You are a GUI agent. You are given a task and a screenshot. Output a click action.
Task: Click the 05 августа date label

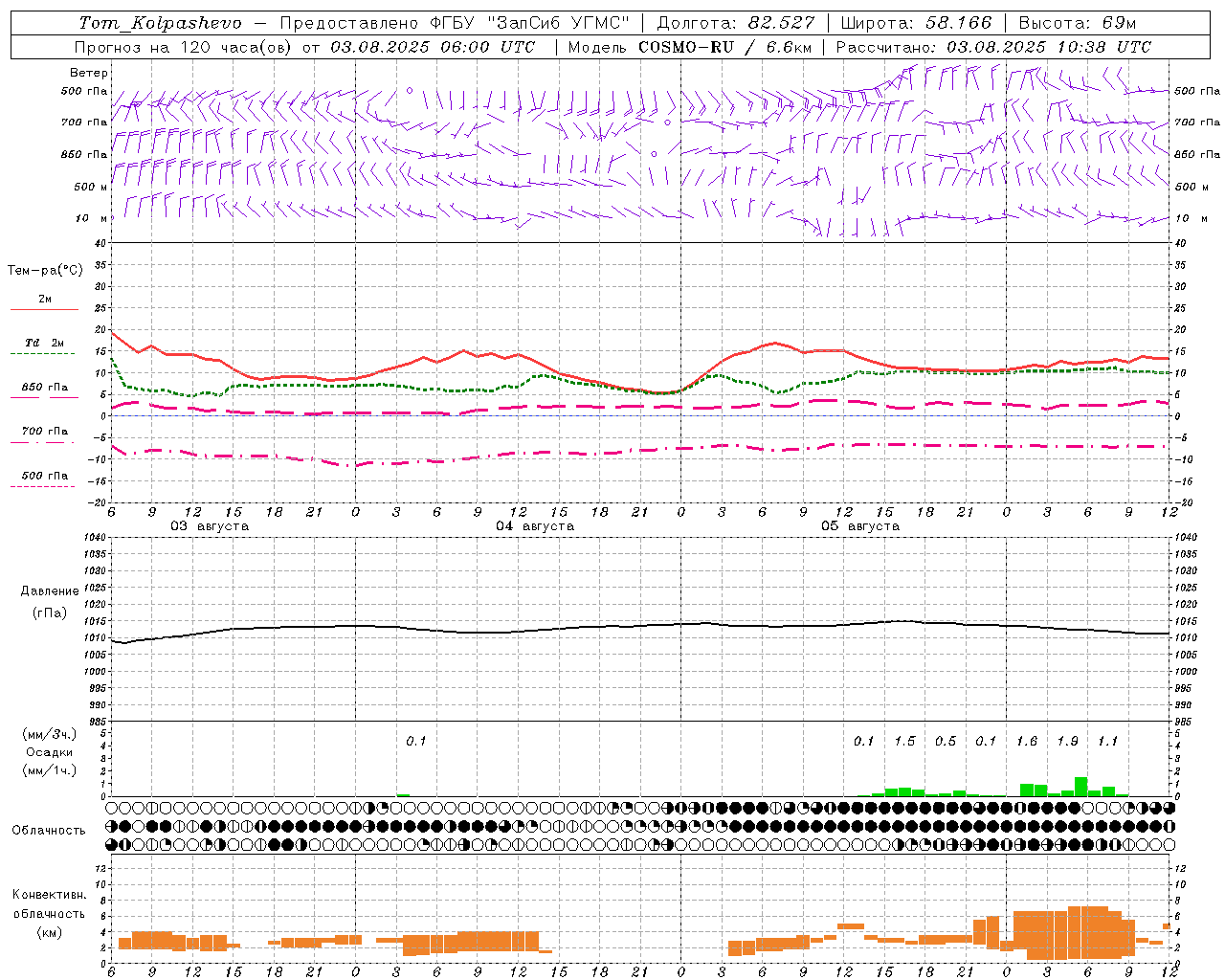coord(860,526)
